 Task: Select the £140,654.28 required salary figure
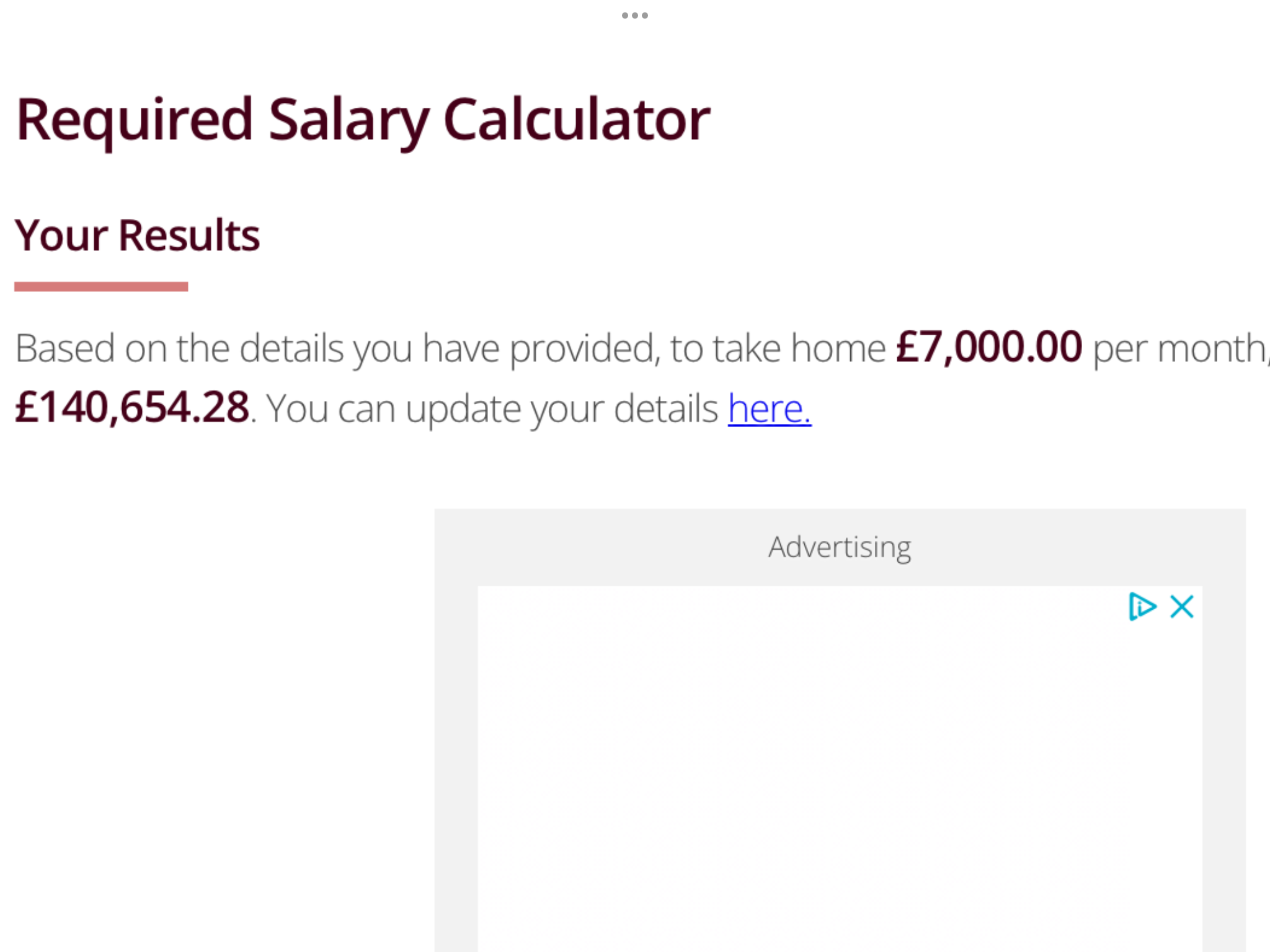[x=132, y=408]
